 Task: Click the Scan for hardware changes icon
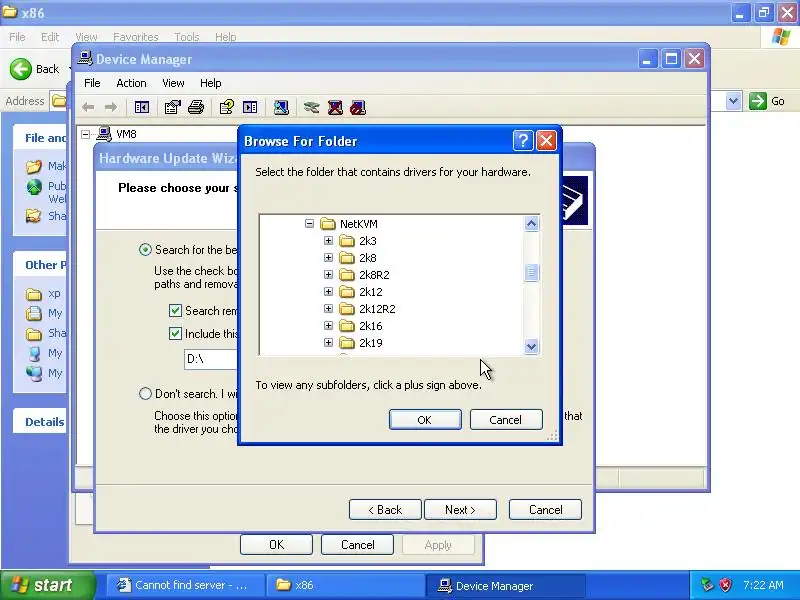pyautogui.click(x=281, y=107)
